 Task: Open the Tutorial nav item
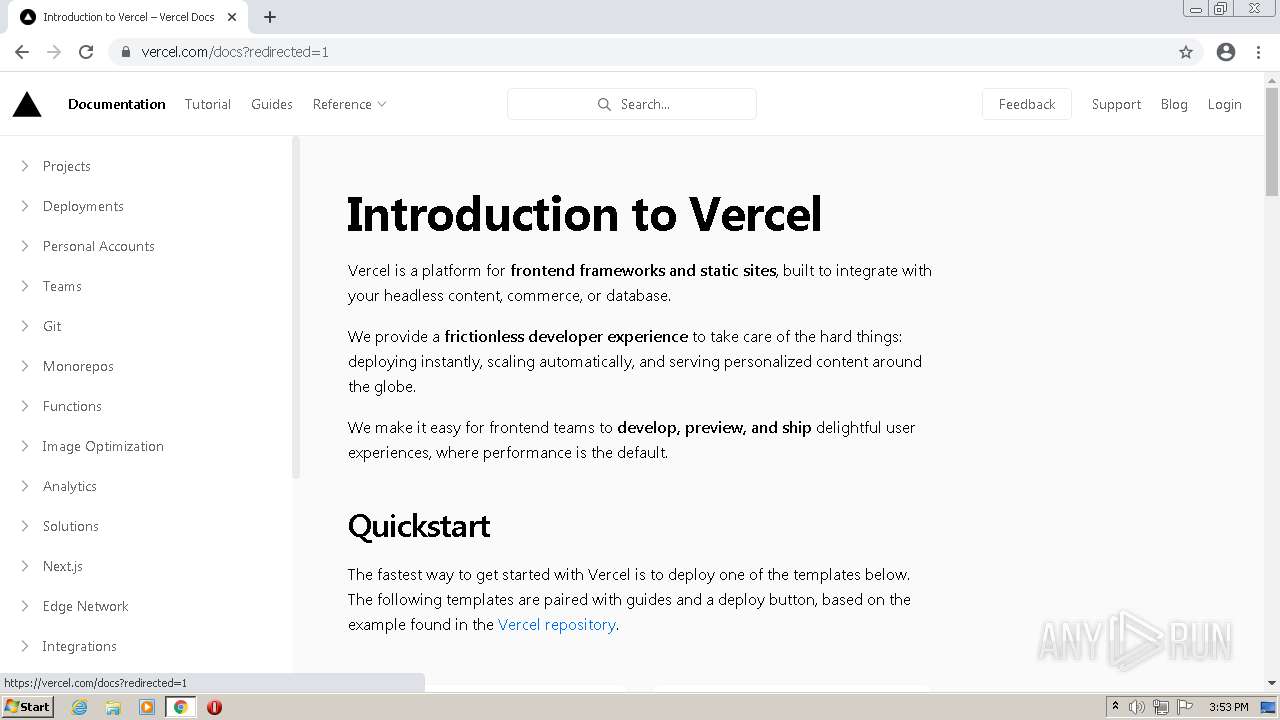(x=208, y=104)
